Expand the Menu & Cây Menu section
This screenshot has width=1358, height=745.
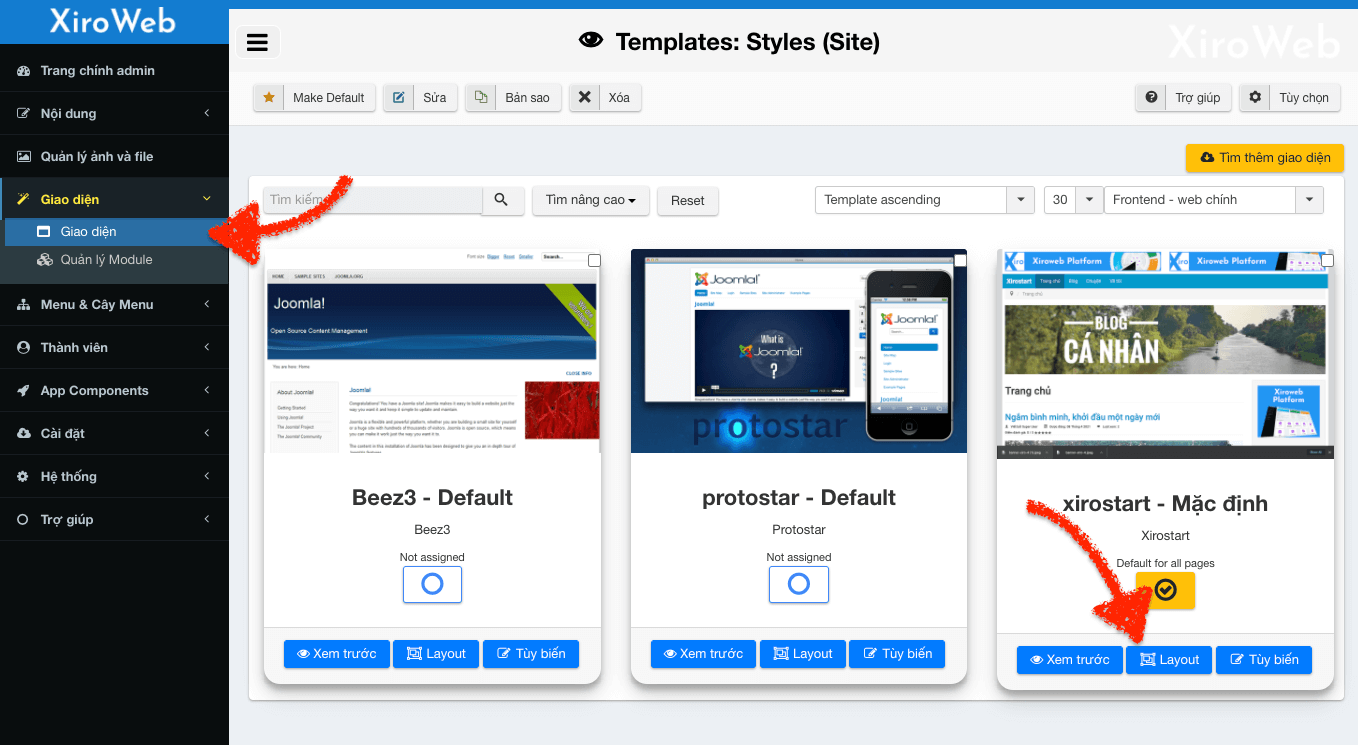point(114,305)
